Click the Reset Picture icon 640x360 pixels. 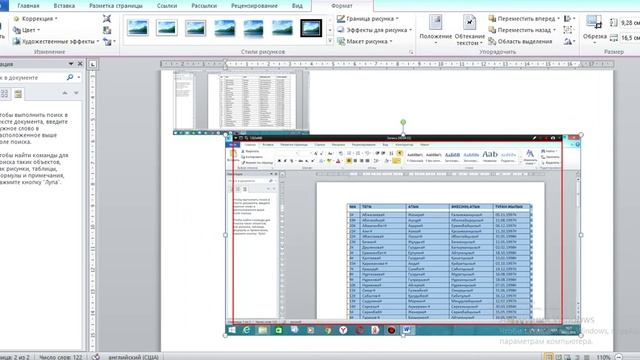(x=107, y=41)
